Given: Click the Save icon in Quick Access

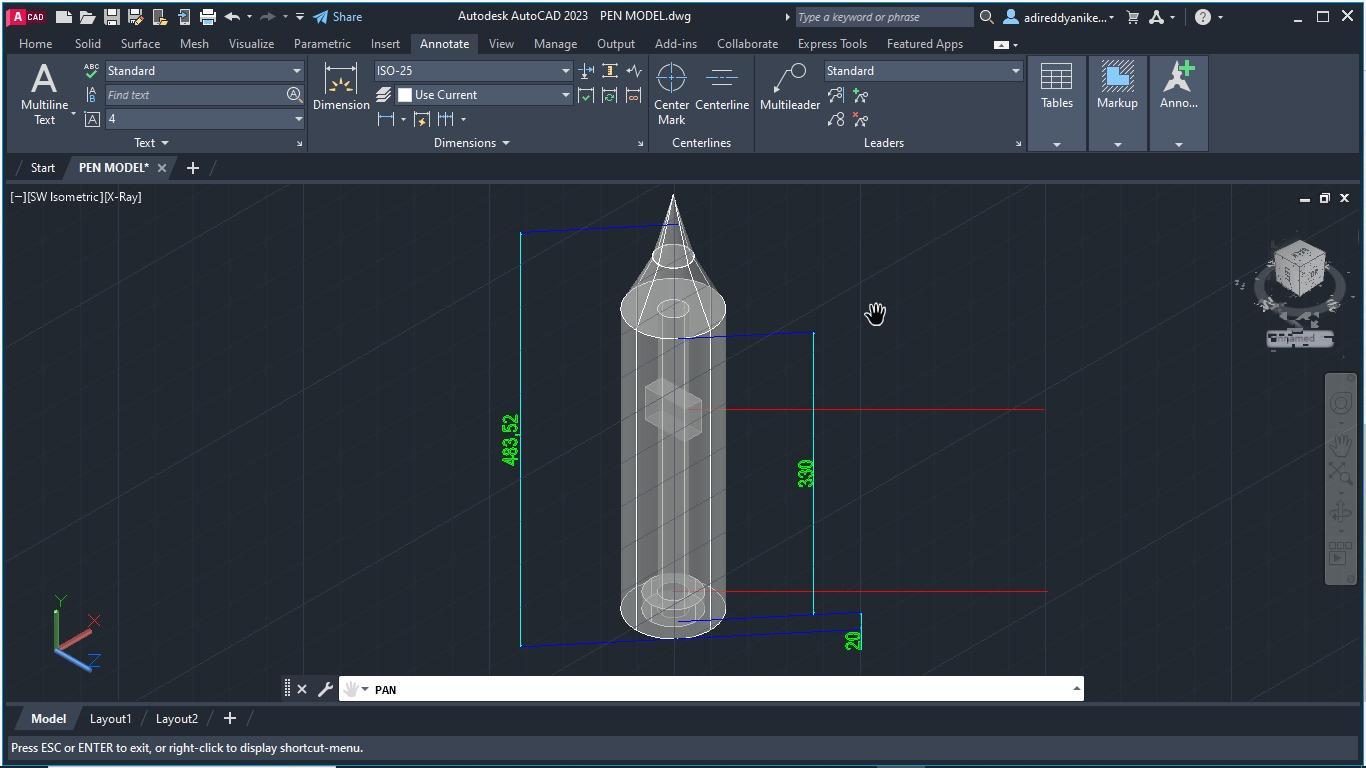Looking at the screenshot, I should tap(111, 17).
